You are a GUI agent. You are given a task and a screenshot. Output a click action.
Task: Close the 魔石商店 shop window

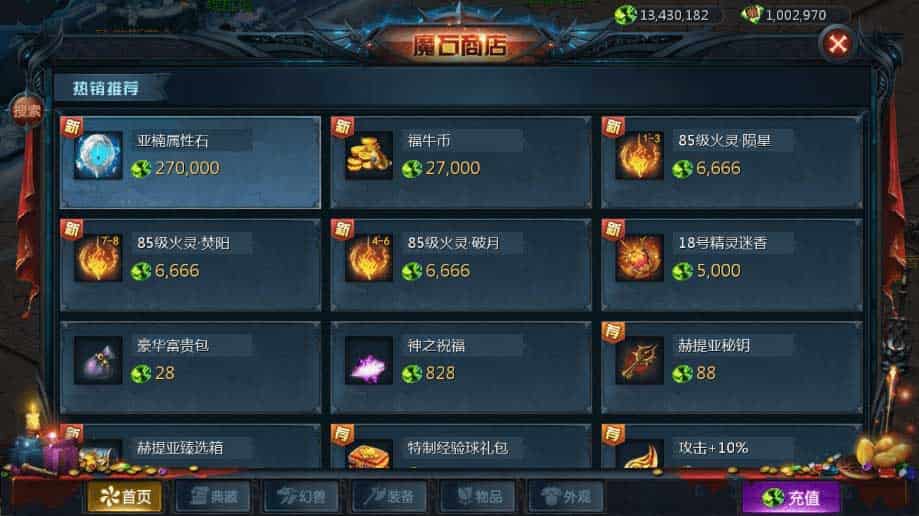click(x=838, y=44)
